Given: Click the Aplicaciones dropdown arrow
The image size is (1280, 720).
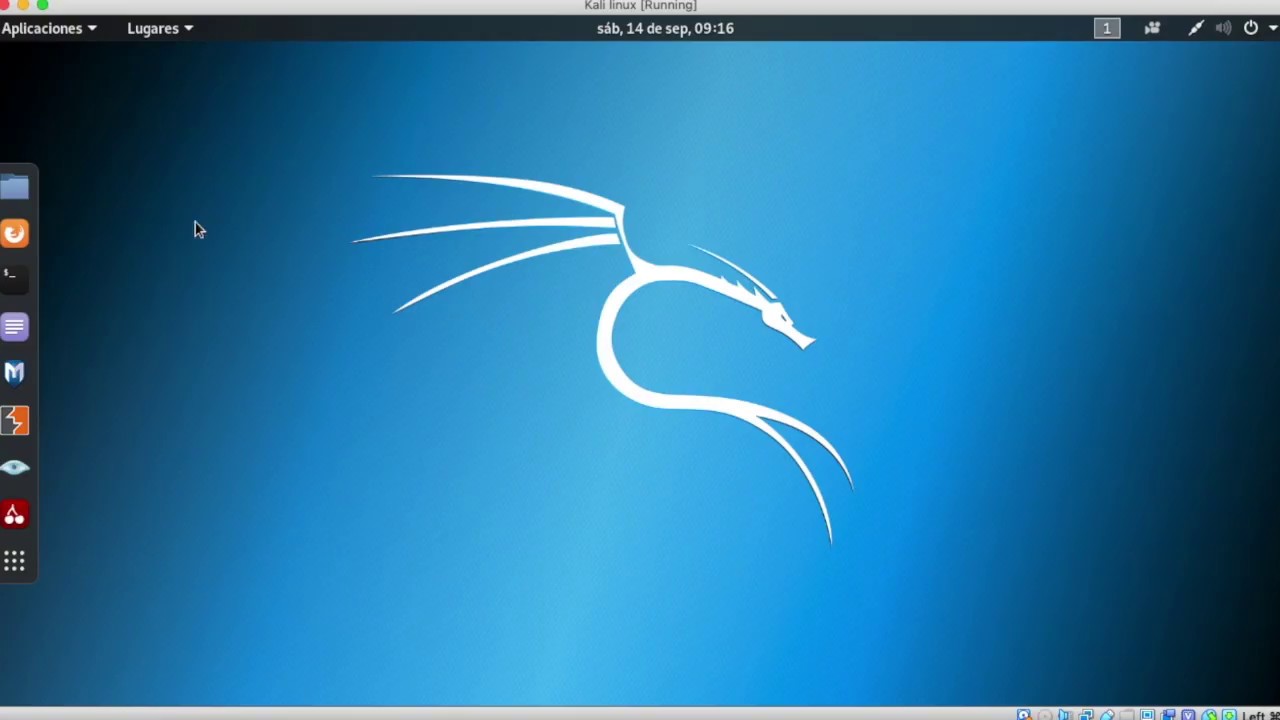Looking at the screenshot, I should click(x=92, y=28).
